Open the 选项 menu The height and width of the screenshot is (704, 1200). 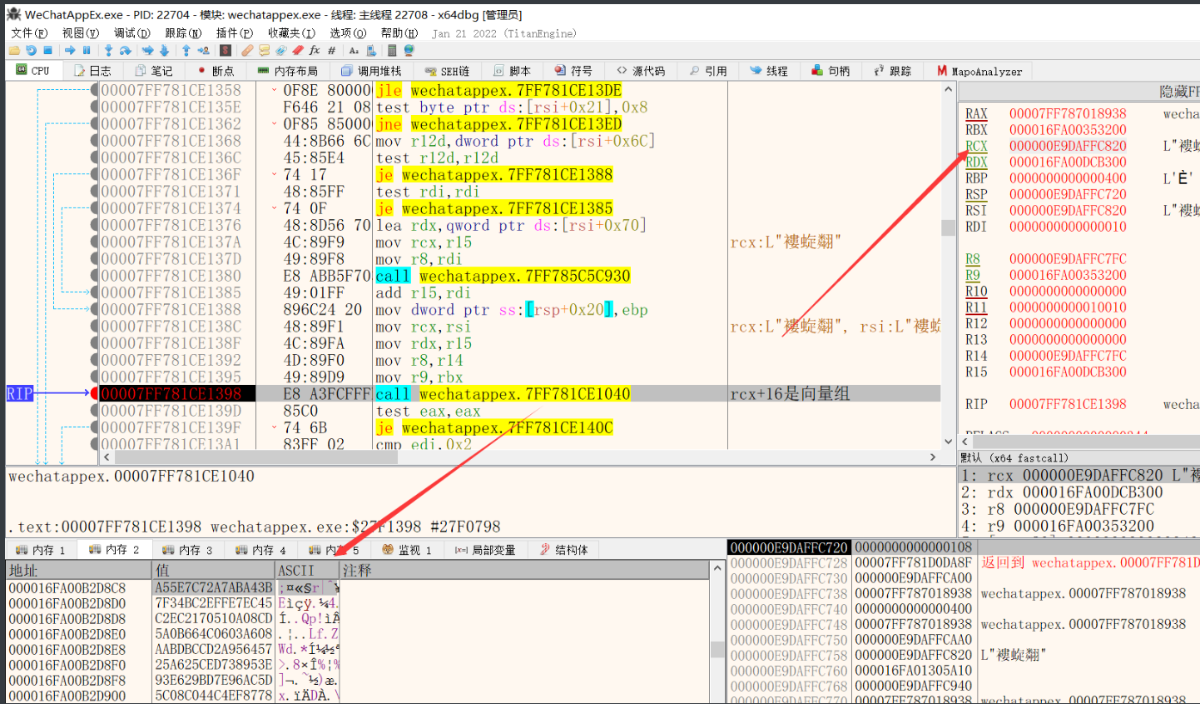pyautogui.click(x=348, y=33)
